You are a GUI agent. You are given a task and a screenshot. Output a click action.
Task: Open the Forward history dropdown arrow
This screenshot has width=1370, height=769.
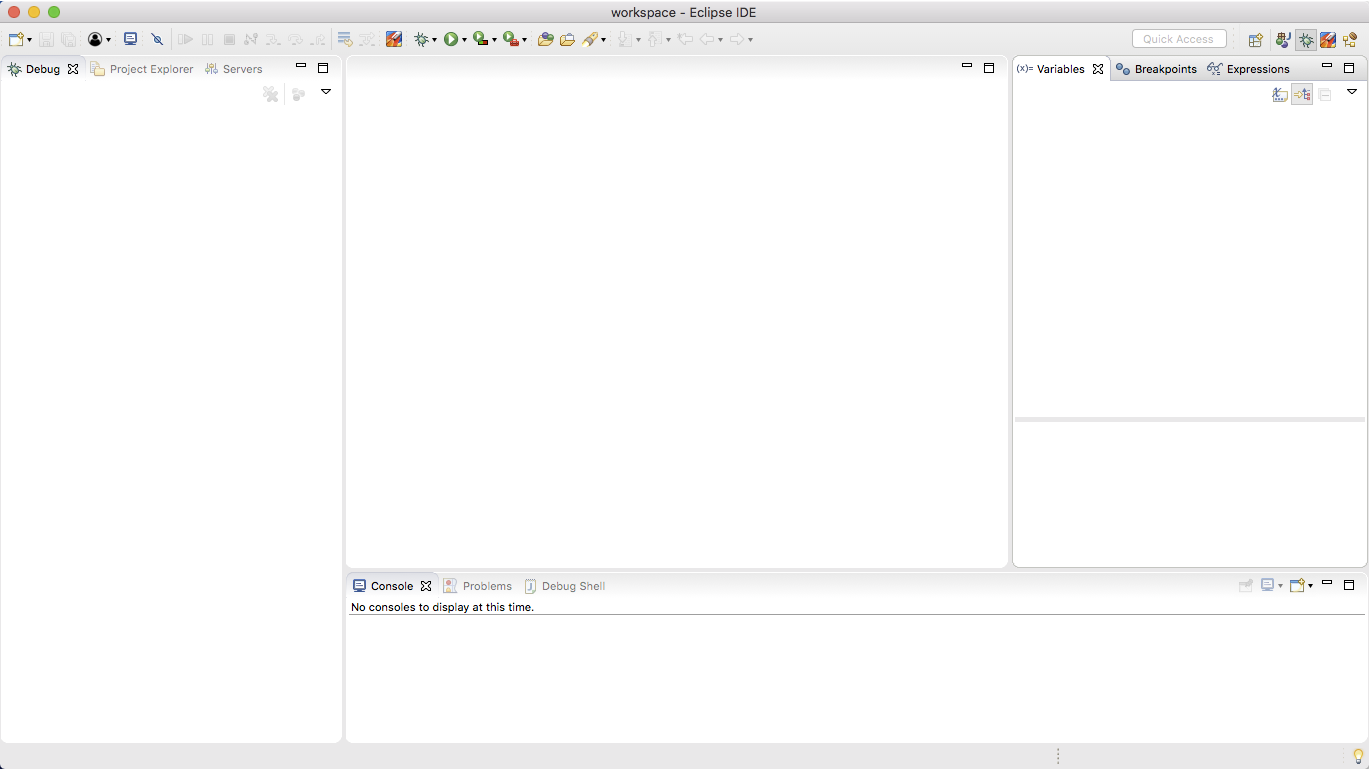click(750, 40)
